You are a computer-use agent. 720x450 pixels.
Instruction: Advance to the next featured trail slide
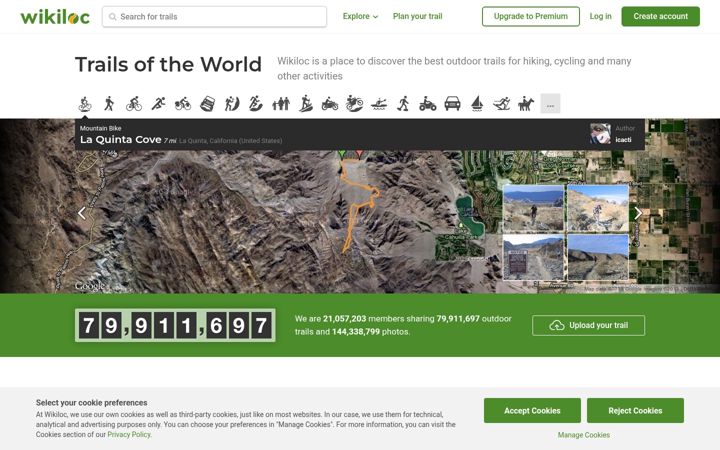[x=638, y=213]
